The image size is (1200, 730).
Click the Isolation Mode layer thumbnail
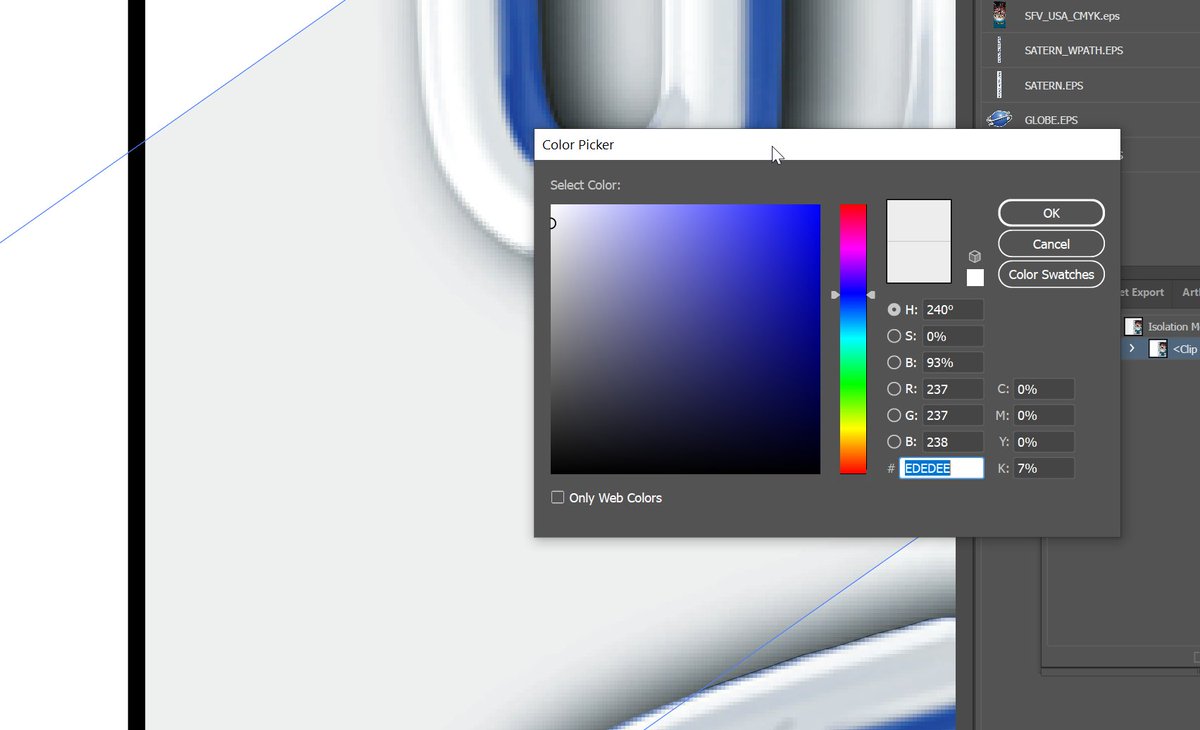point(1133,326)
